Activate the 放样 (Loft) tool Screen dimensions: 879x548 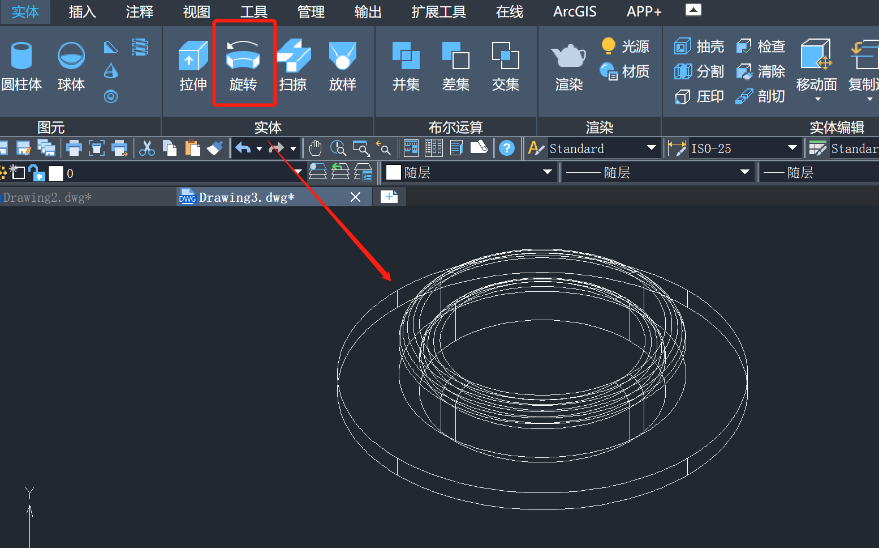click(x=343, y=66)
